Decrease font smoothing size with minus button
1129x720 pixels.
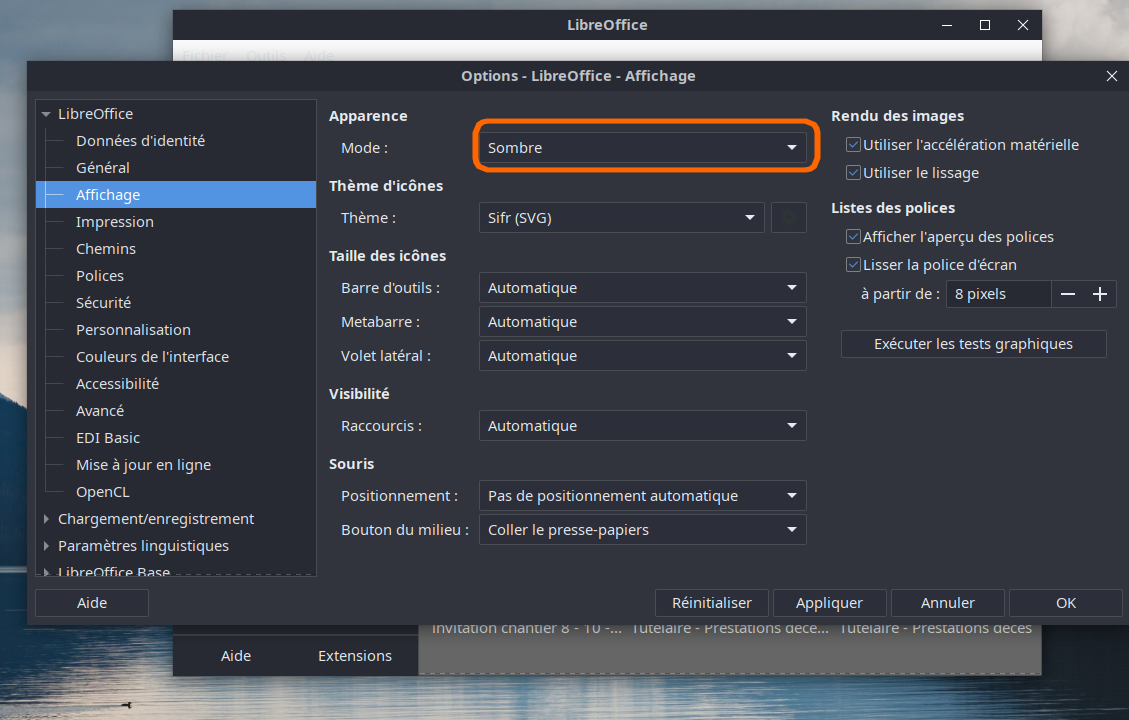tap(1068, 294)
